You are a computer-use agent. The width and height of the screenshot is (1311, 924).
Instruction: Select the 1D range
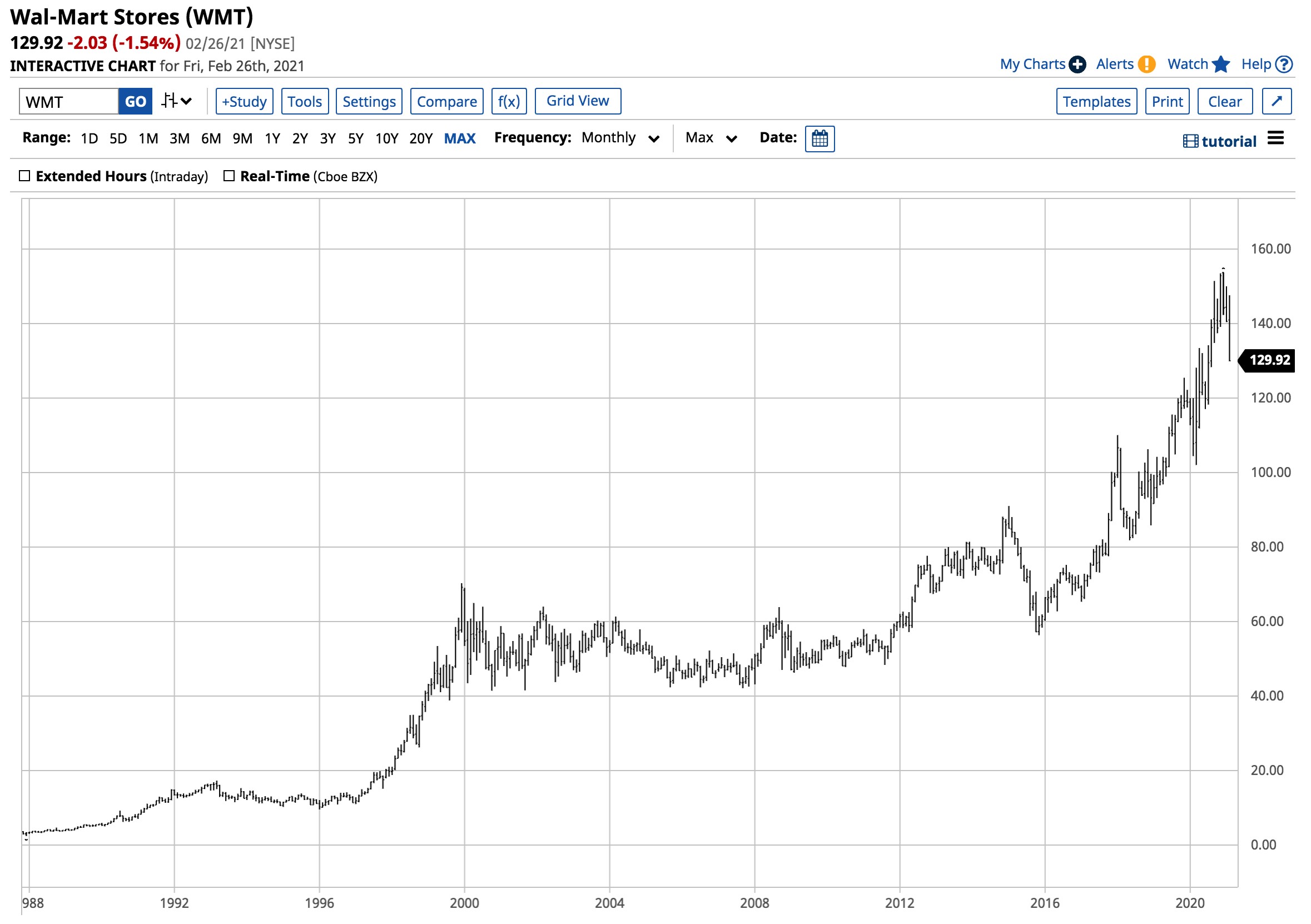coord(89,138)
